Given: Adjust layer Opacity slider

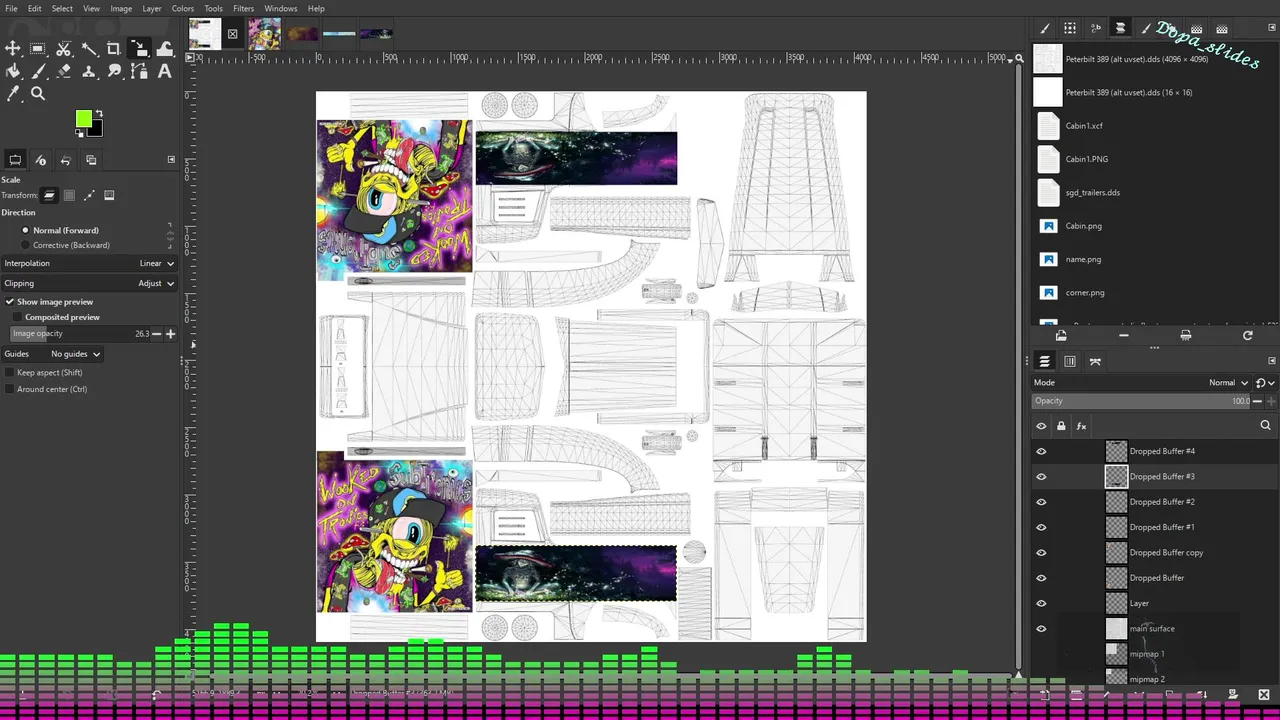Looking at the screenshot, I should (x=1141, y=401).
